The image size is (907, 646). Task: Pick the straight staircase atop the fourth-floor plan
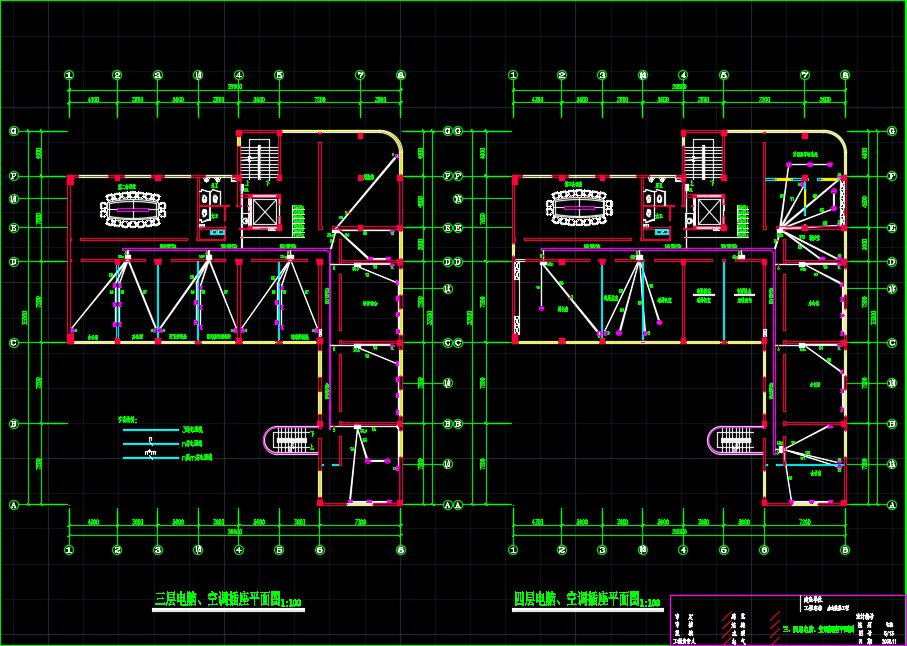point(702,158)
